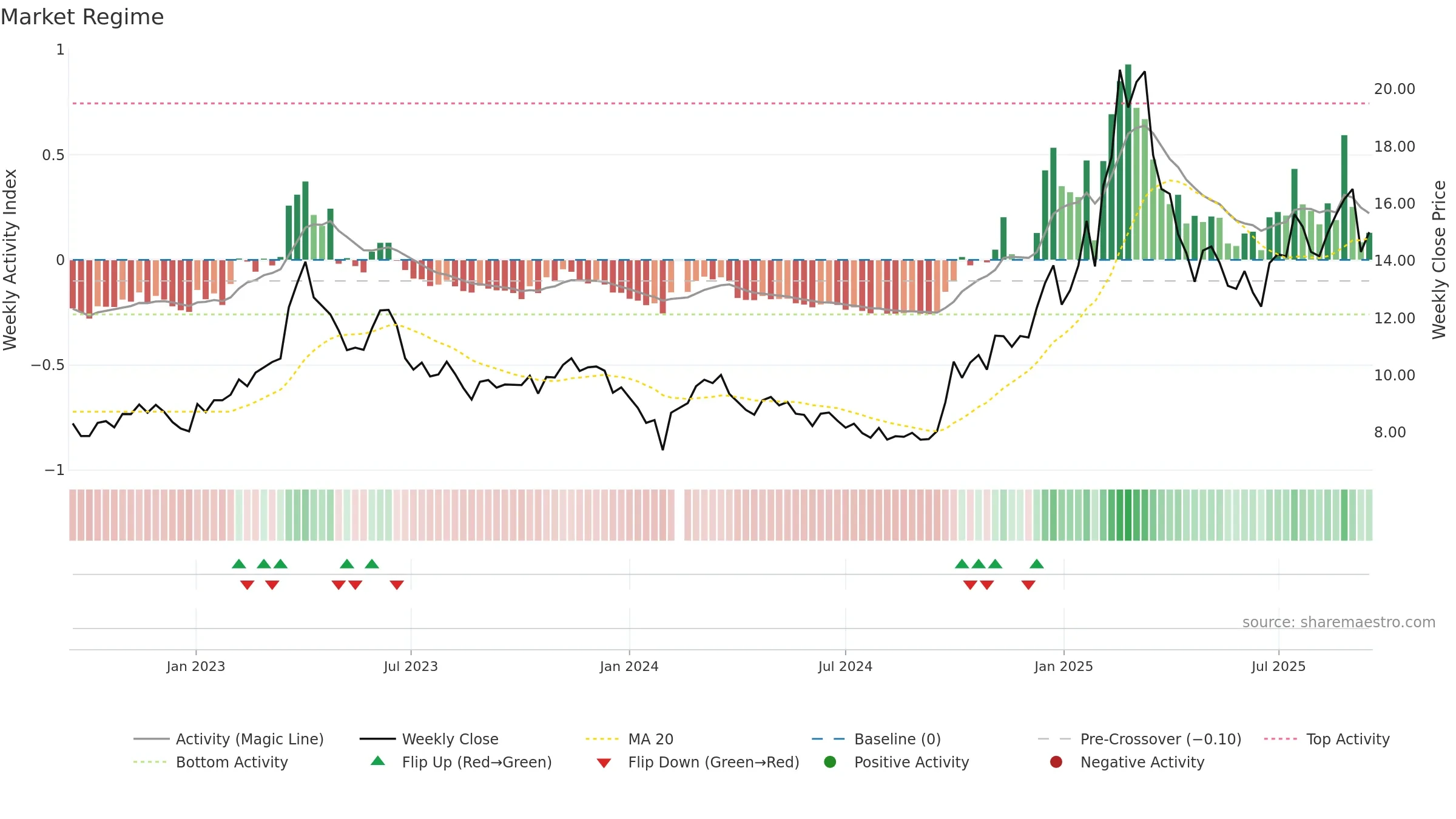Screen dimensions: 1456x819
Task: Click green Positive Activity legend dot
Action: (830, 761)
